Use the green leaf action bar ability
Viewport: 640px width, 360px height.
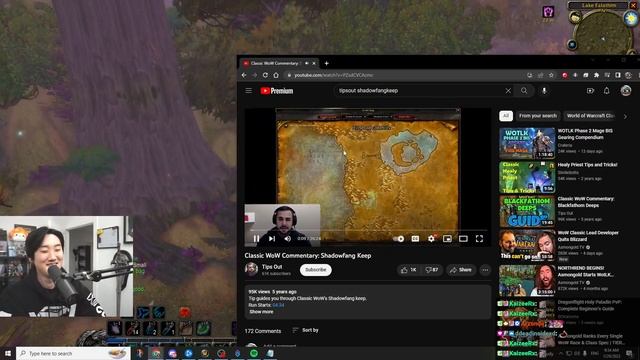[x=203, y=328]
